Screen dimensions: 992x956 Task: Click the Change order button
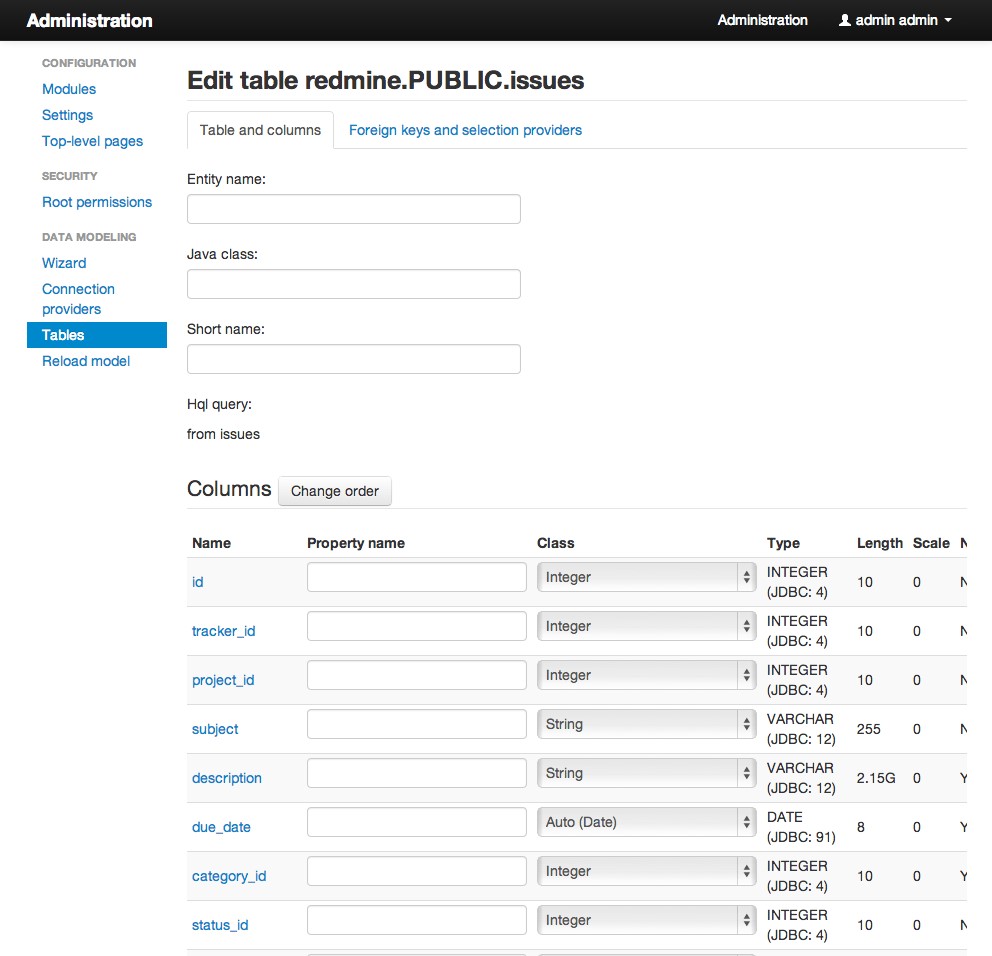335,491
